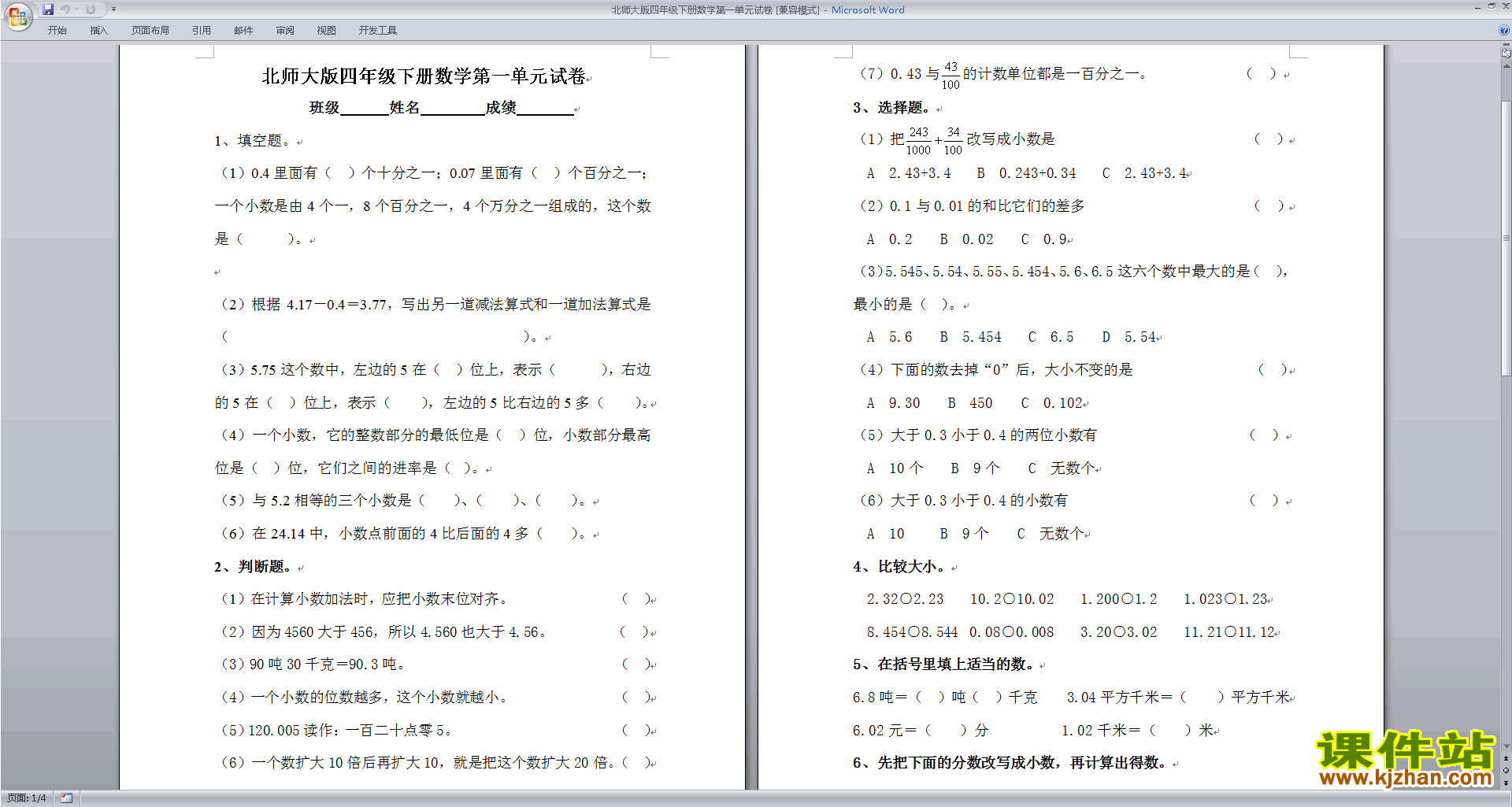This screenshot has width=1512, height=807.
Task: Click the heading 1、填空题
Action: 252,141
